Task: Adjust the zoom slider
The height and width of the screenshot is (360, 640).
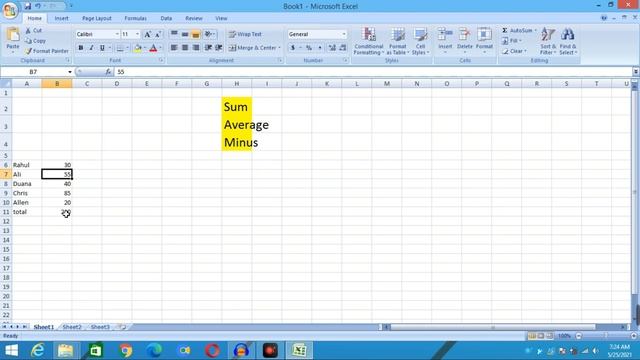Action: [606, 336]
